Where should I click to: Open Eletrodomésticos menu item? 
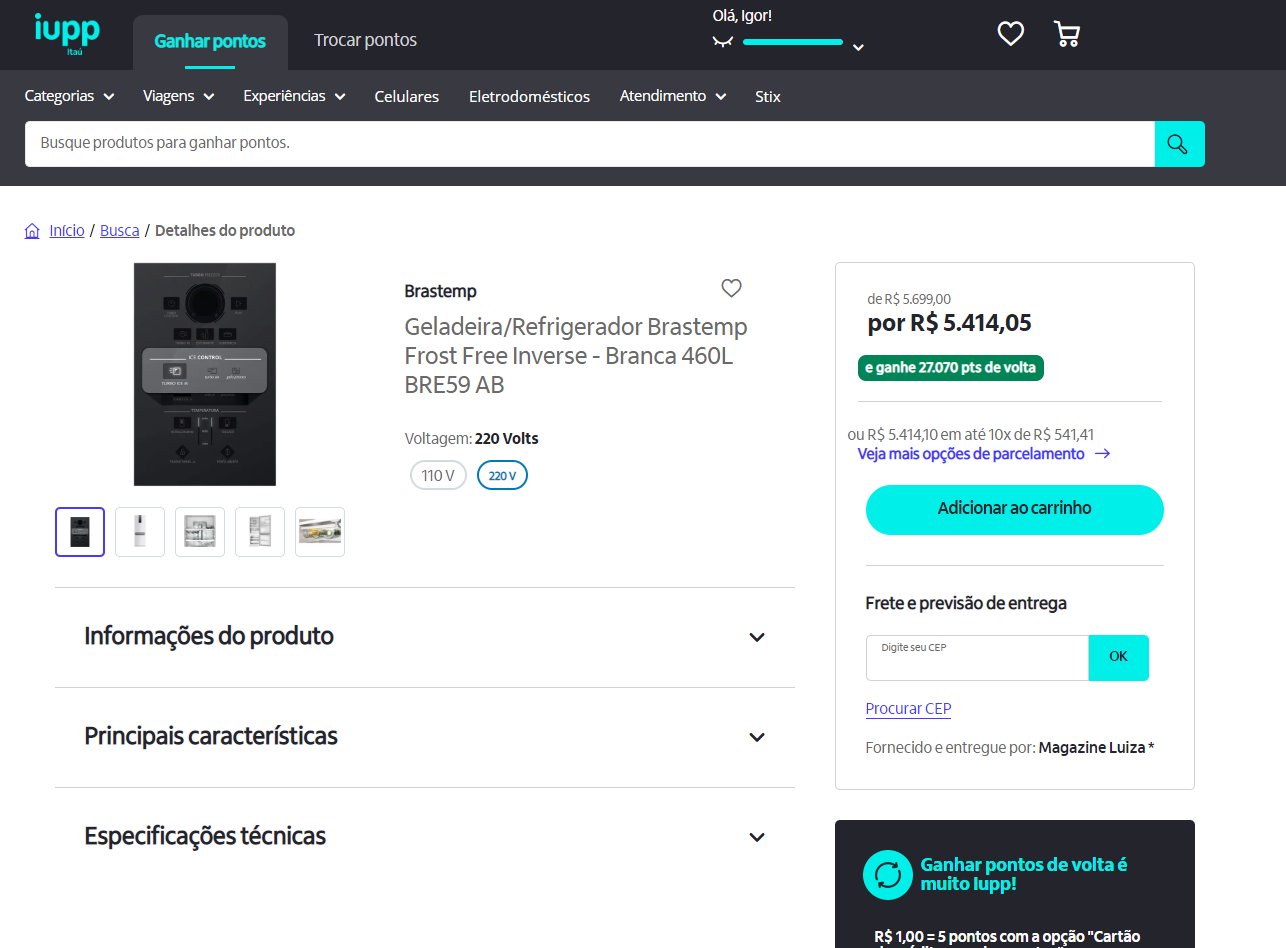pyautogui.click(x=529, y=97)
